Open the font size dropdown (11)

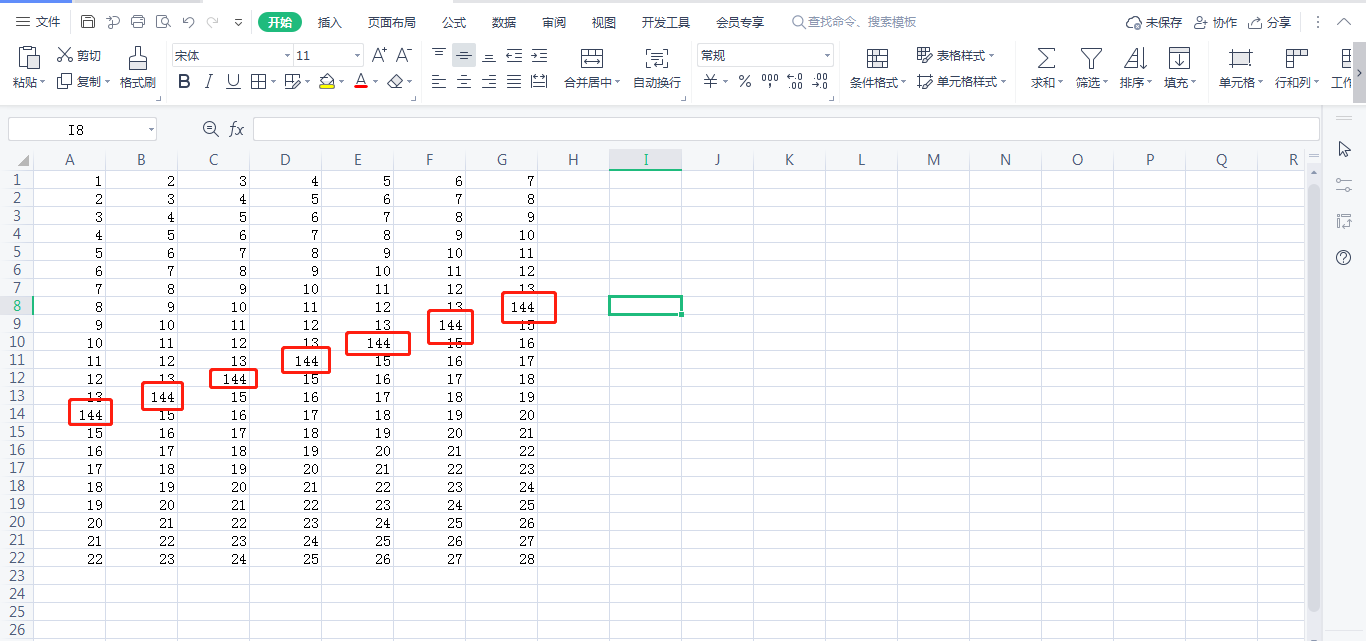pyautogui.click(x=358, y=56)
